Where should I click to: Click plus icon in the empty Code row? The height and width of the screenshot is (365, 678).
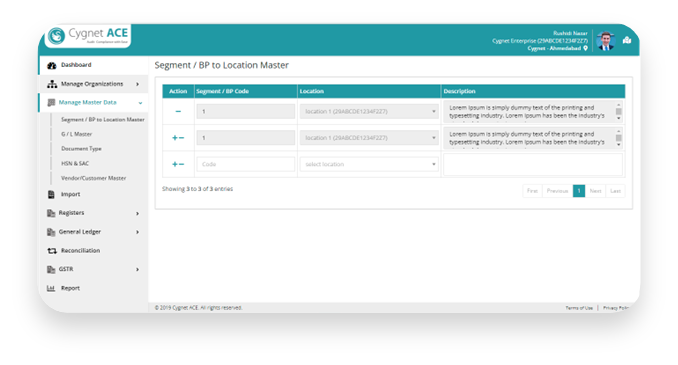(x=175, y=164)
